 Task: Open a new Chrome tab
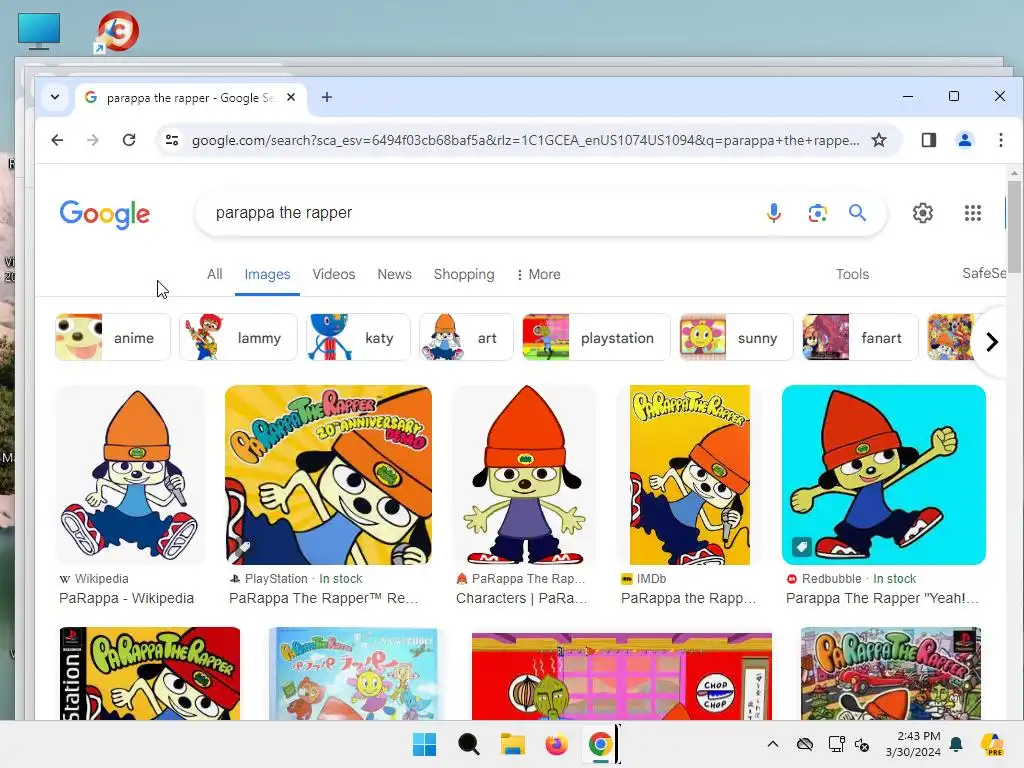327,97
